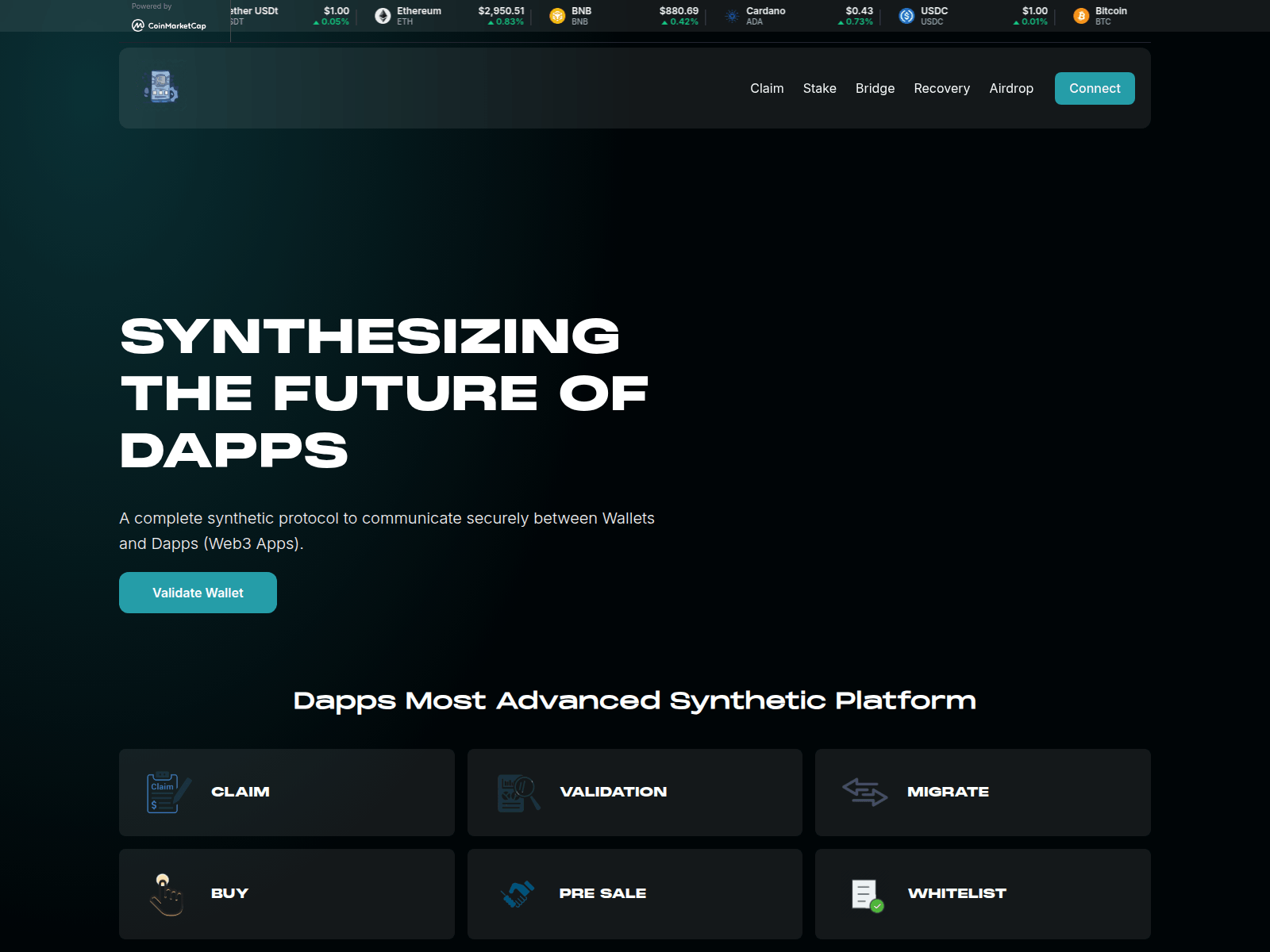This screenshot has height=952, width=1270.
Task: Click the Migrate arrows icon on card
Action: [864, 792]
